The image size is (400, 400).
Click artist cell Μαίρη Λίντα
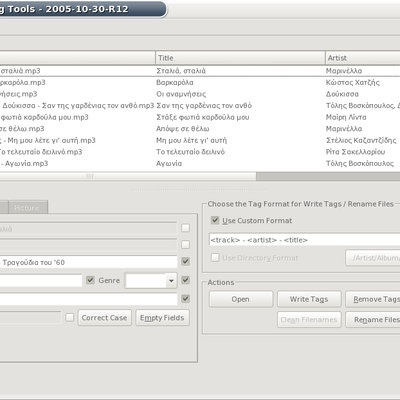pos(346,117)
